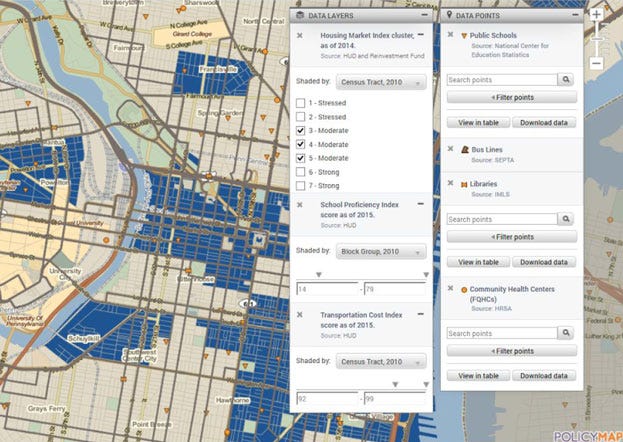Remove the Transportation Cost Index layer
The image size is (623, 442).
[x=300, y=315]
